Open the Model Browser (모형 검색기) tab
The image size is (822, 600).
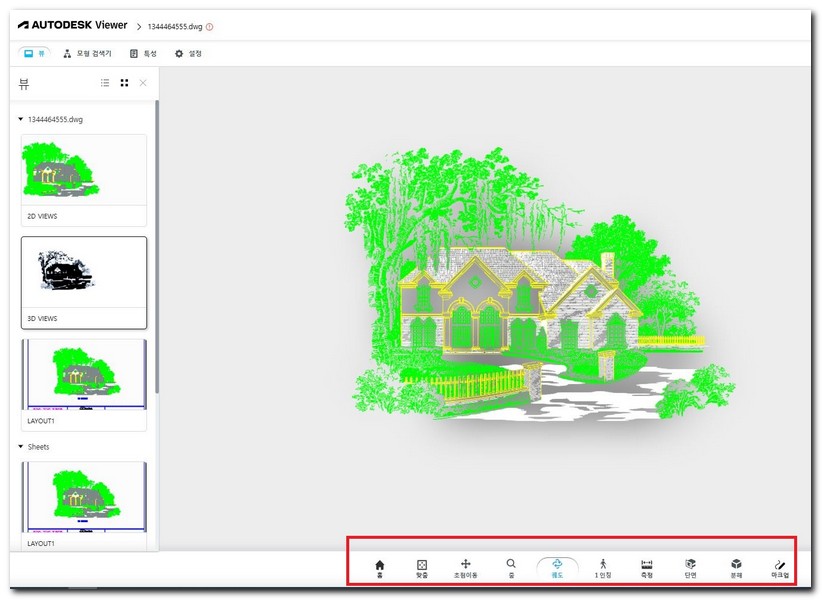[x=87, y=53]
